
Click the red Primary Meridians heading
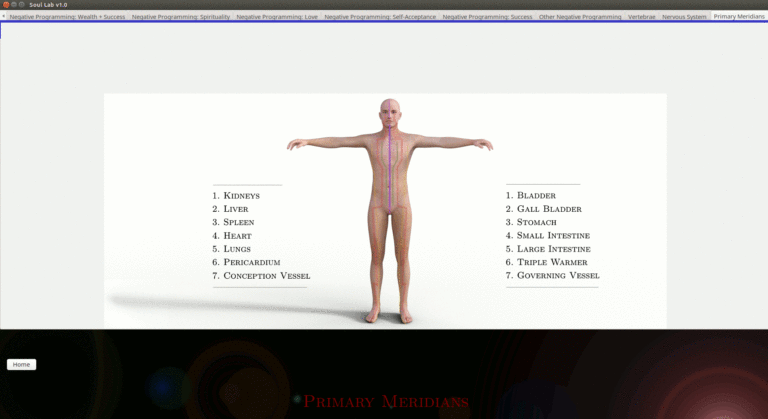tap(386, 402)
